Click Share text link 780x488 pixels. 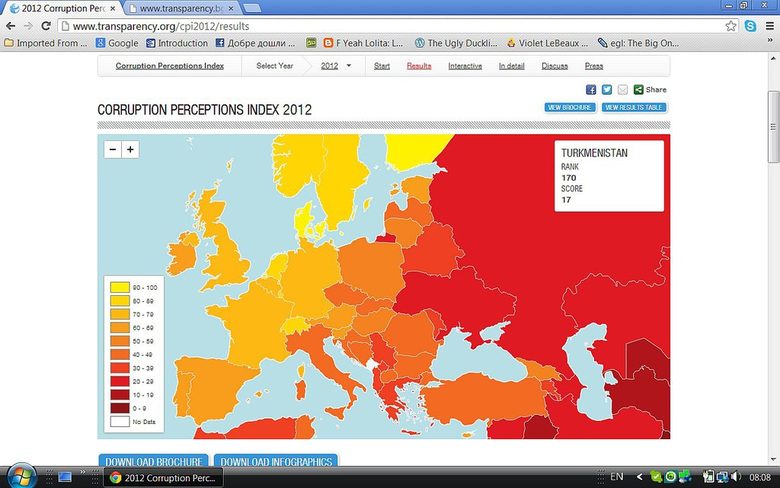pos(656,90)
